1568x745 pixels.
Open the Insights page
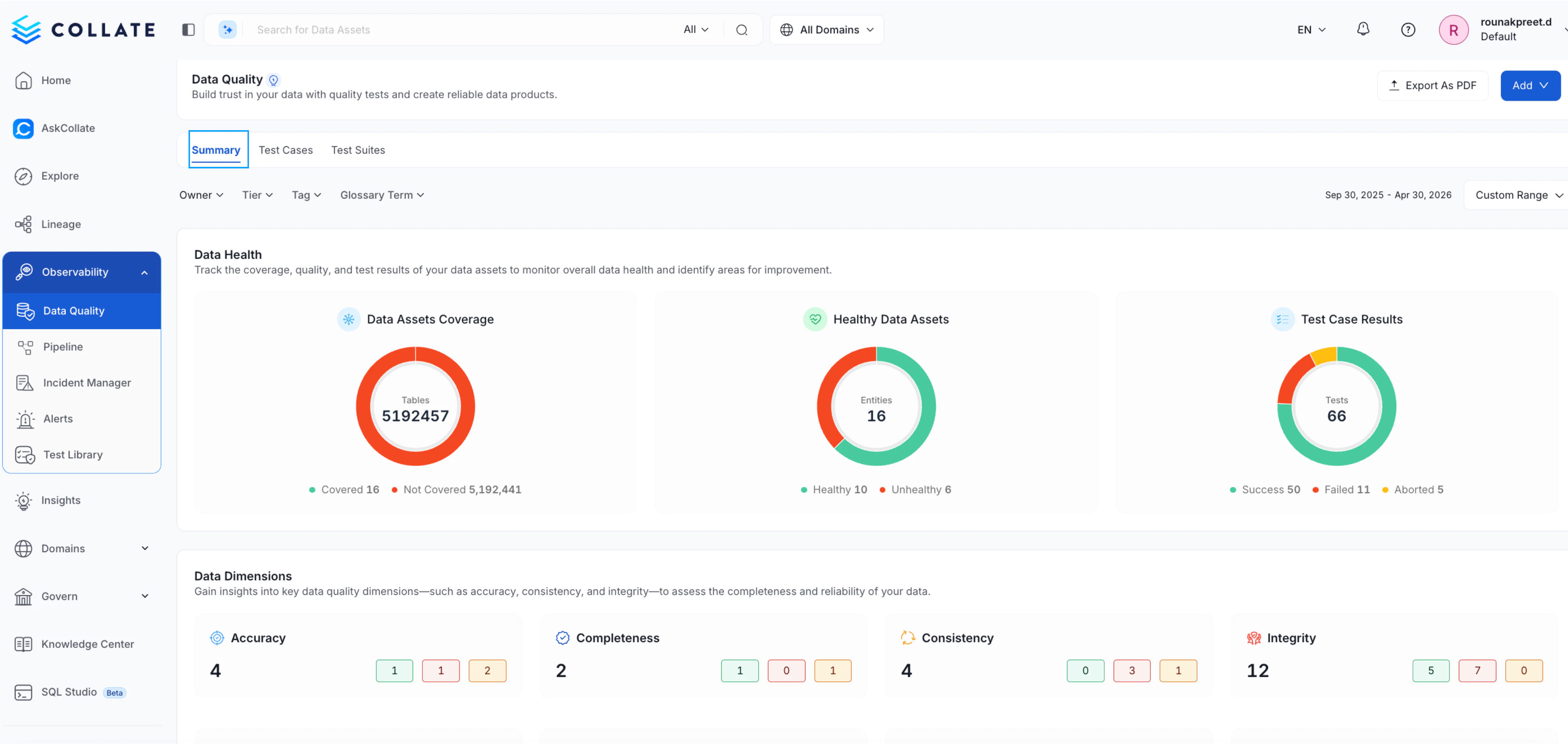point(61,500)
